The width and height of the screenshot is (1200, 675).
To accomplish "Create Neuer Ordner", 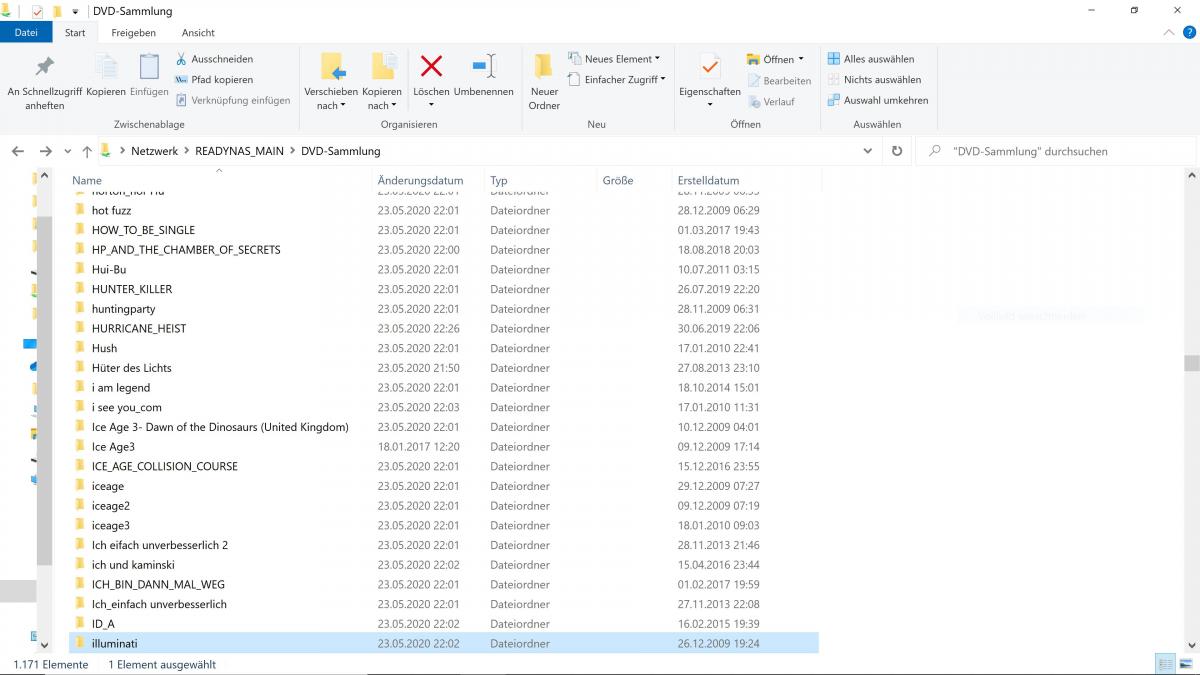I will pyautogui.click(x=544, y=82).
